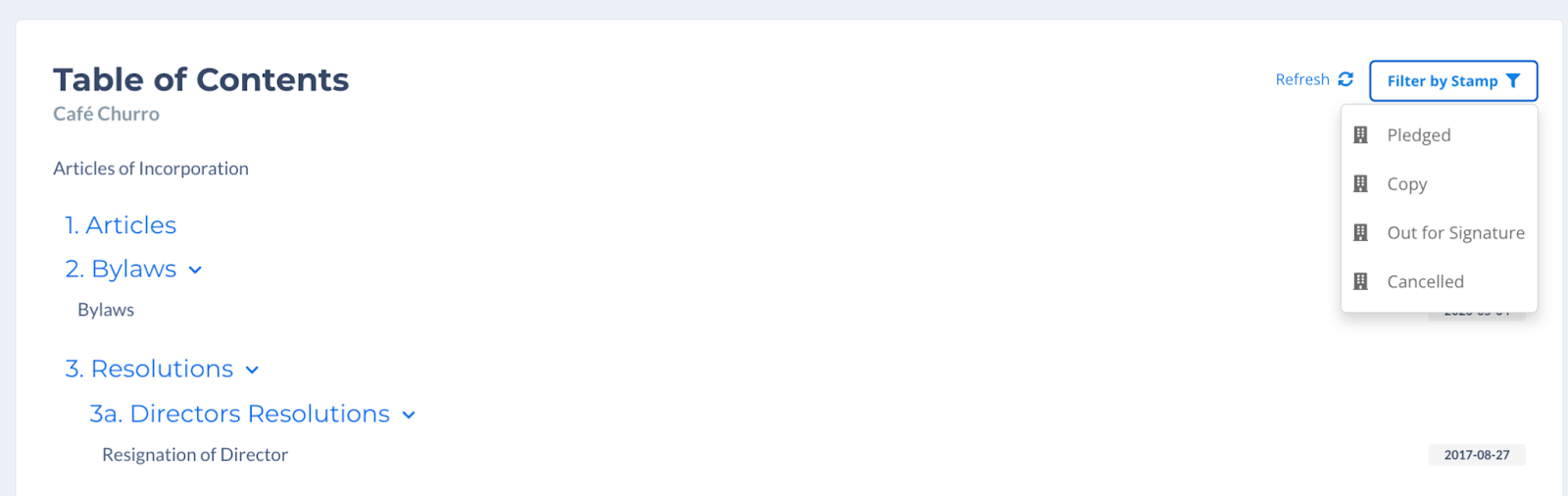Click the building icon beside Copy
The width and height of the screenshot is (1568, 496).
point(1360,184)
